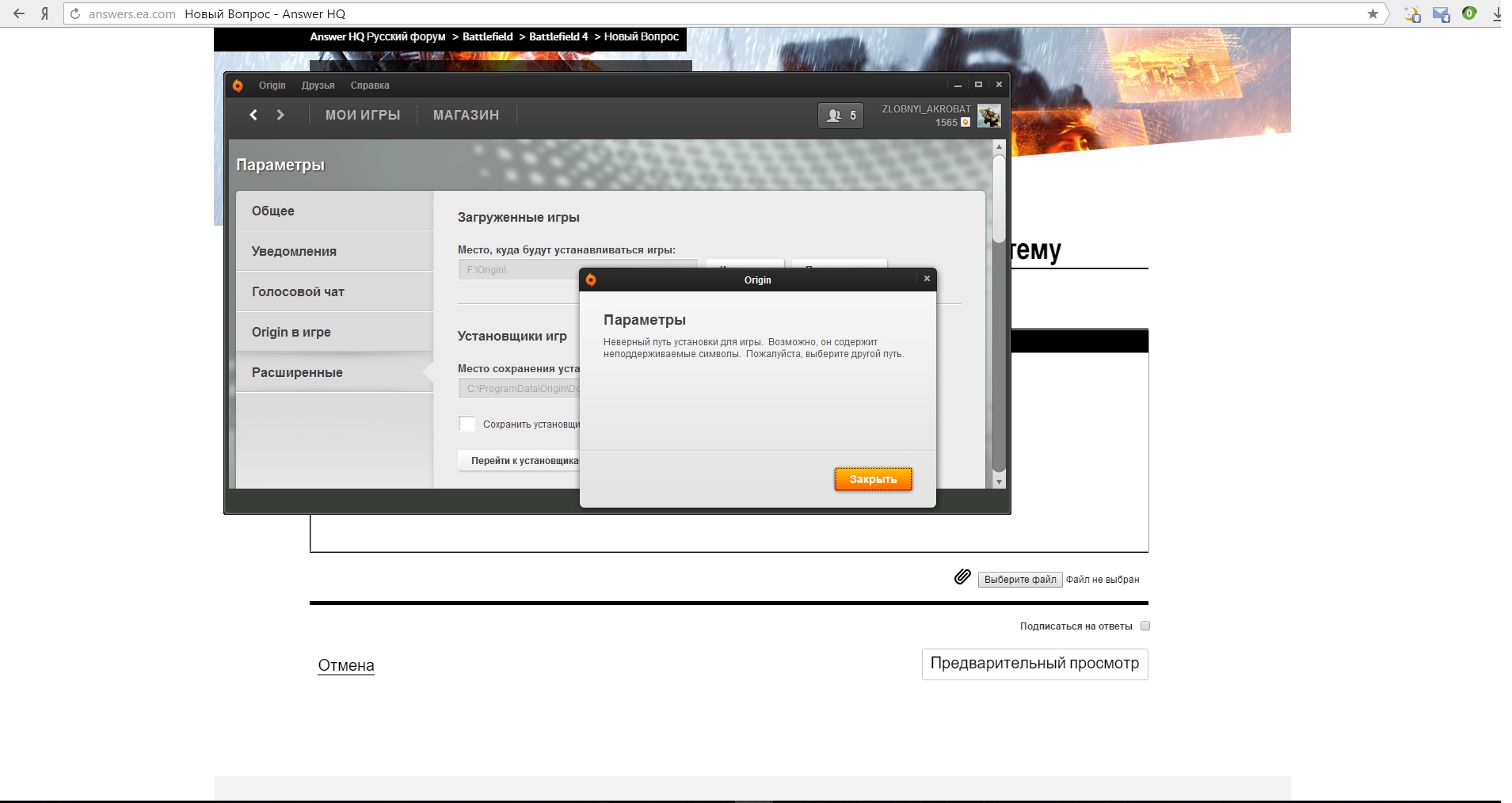Open the Справка menu
This screenshot has width=1512, height=803.
370,86
